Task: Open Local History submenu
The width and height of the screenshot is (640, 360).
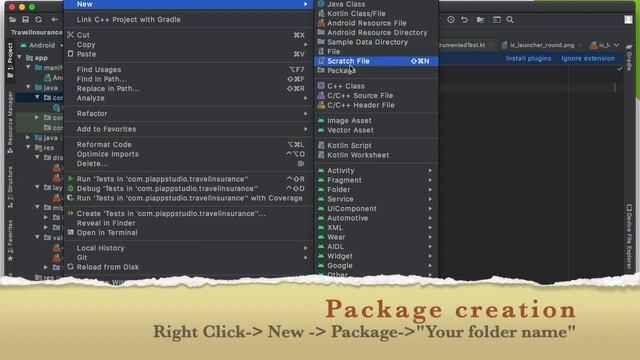Action: 188,248
